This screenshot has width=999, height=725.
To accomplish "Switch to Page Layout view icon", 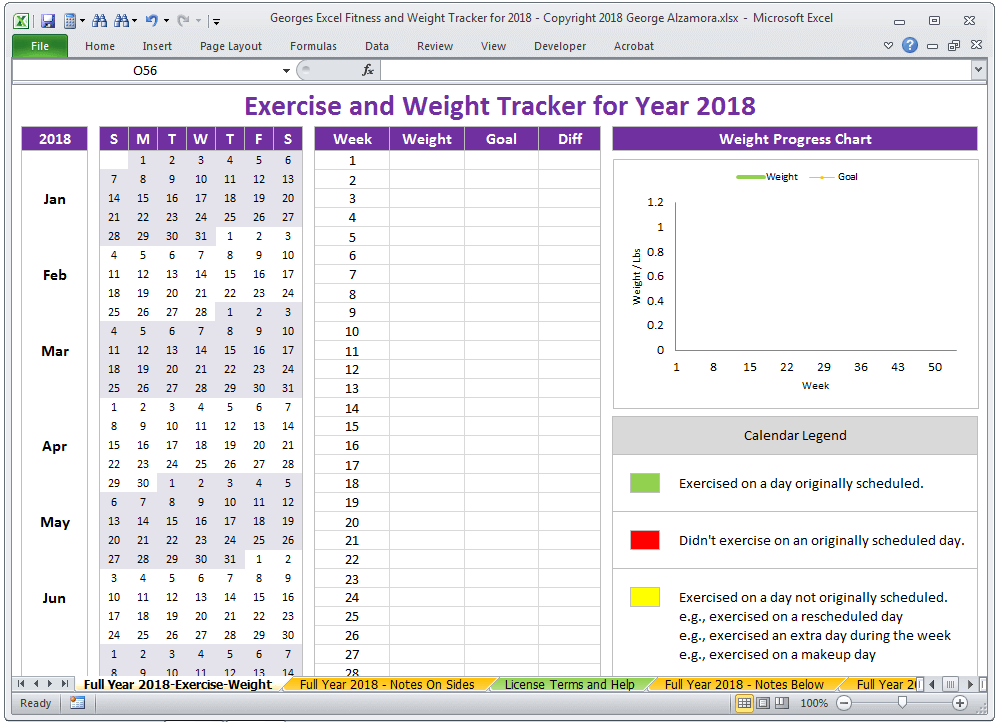I will tap(763, 703).
